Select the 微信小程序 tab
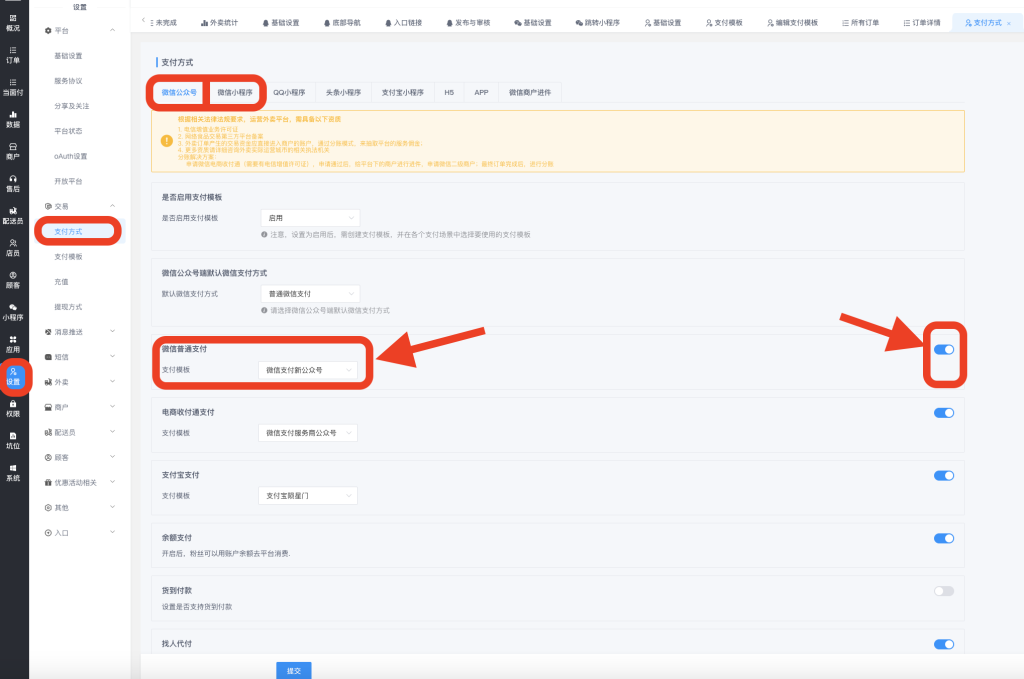 (237, 92)
